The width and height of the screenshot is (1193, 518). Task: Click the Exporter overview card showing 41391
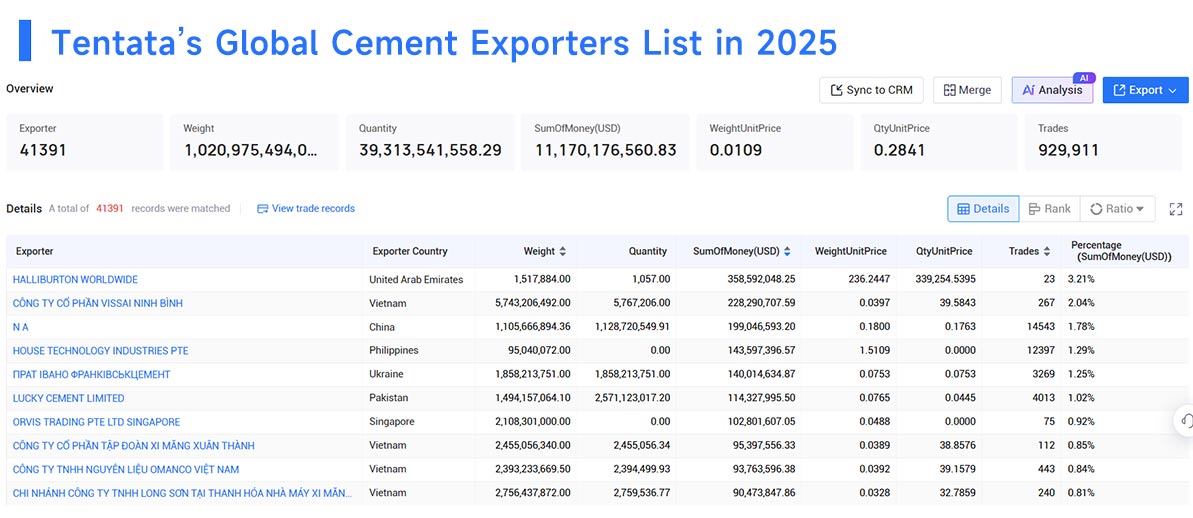pos(84,141)
